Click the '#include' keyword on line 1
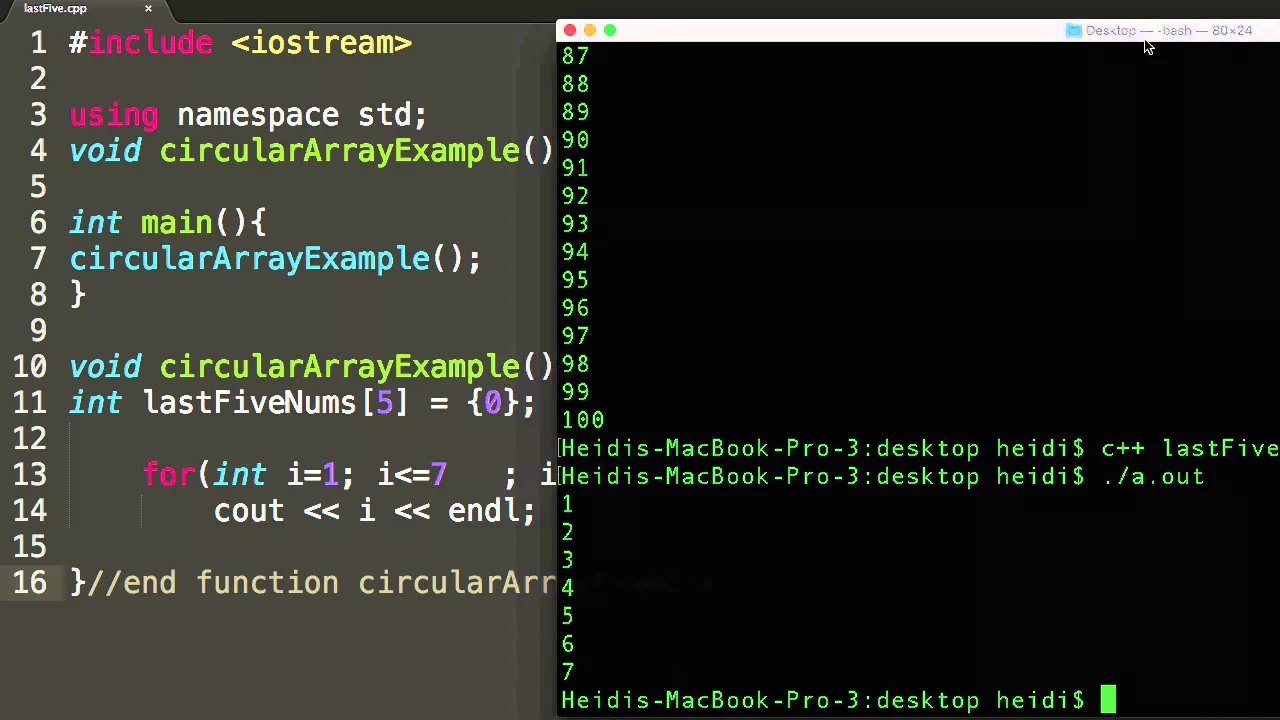The width and height of the screenshot is (1280, 720). pyautogui.click(x=141, y=43)
